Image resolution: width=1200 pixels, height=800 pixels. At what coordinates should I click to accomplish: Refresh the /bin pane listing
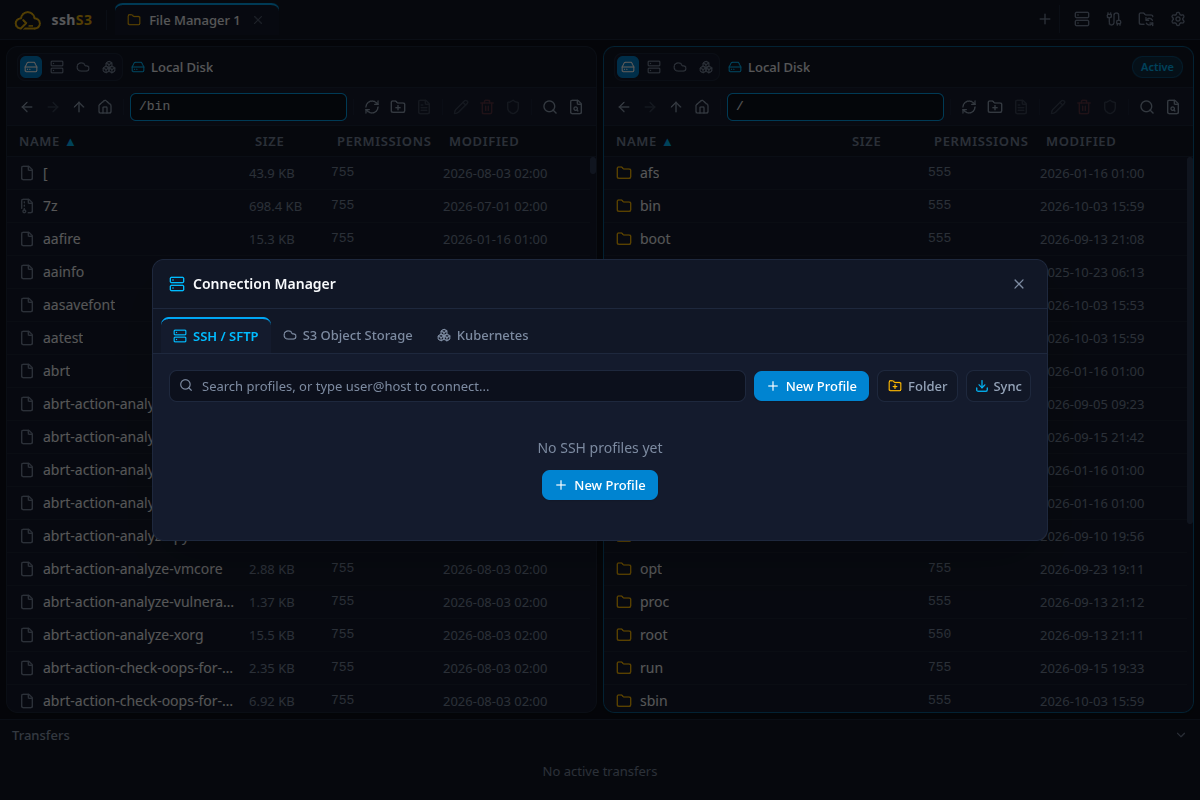point(372,107)
